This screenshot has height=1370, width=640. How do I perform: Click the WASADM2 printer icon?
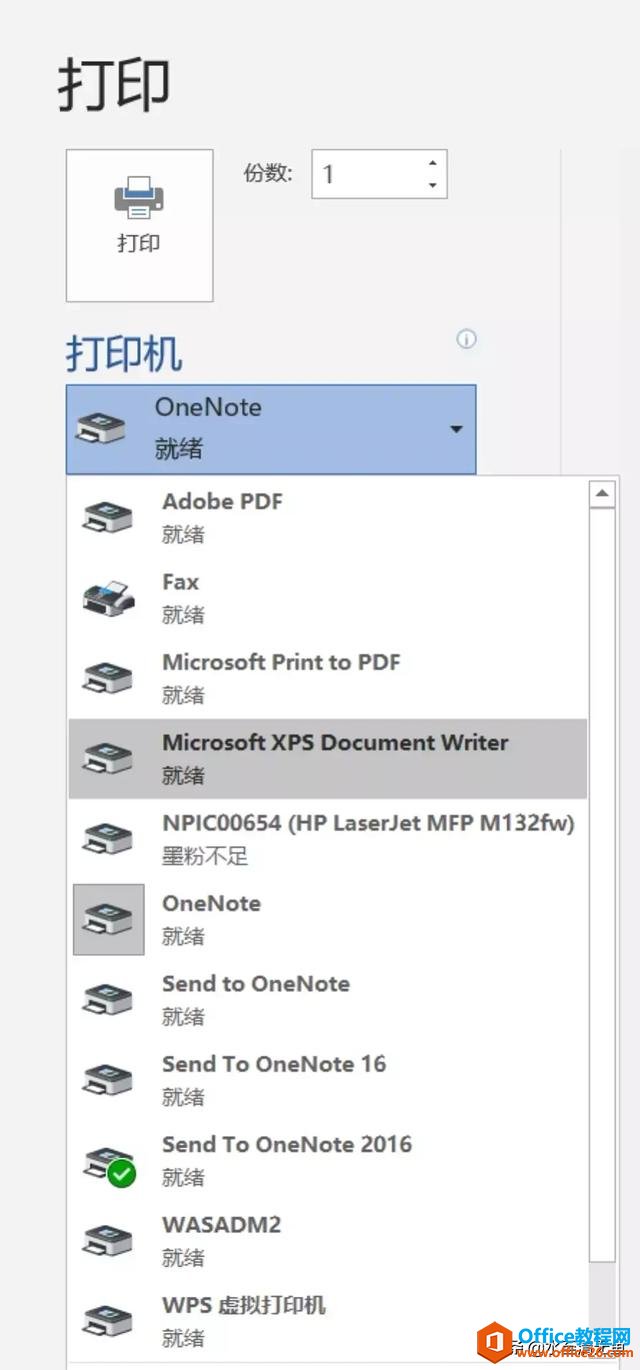[107, 1240]
